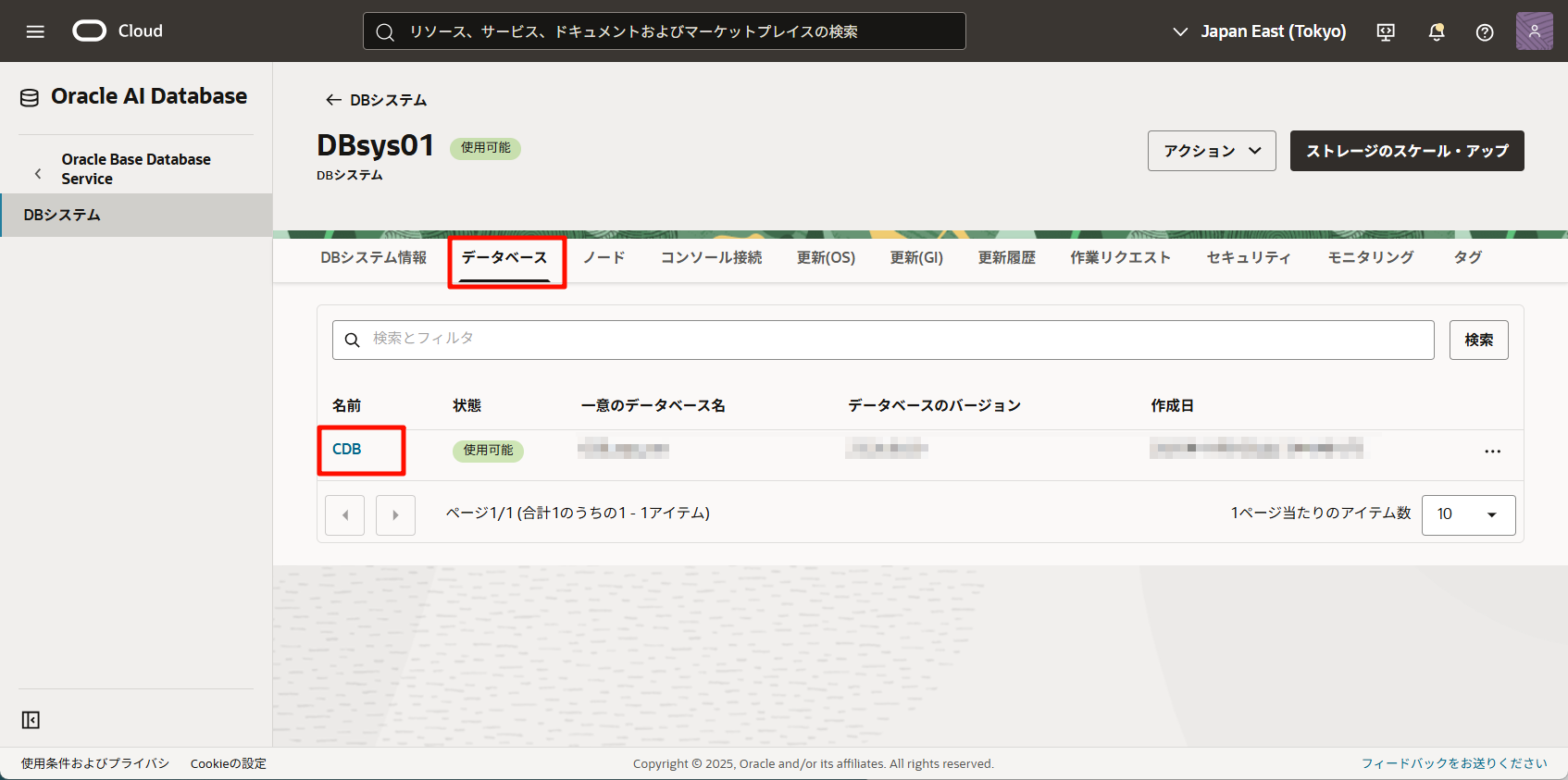Switch to the タグ tab
Image resolution: width=1568 pixels, height=780 pixels.
coord(1467,257)
